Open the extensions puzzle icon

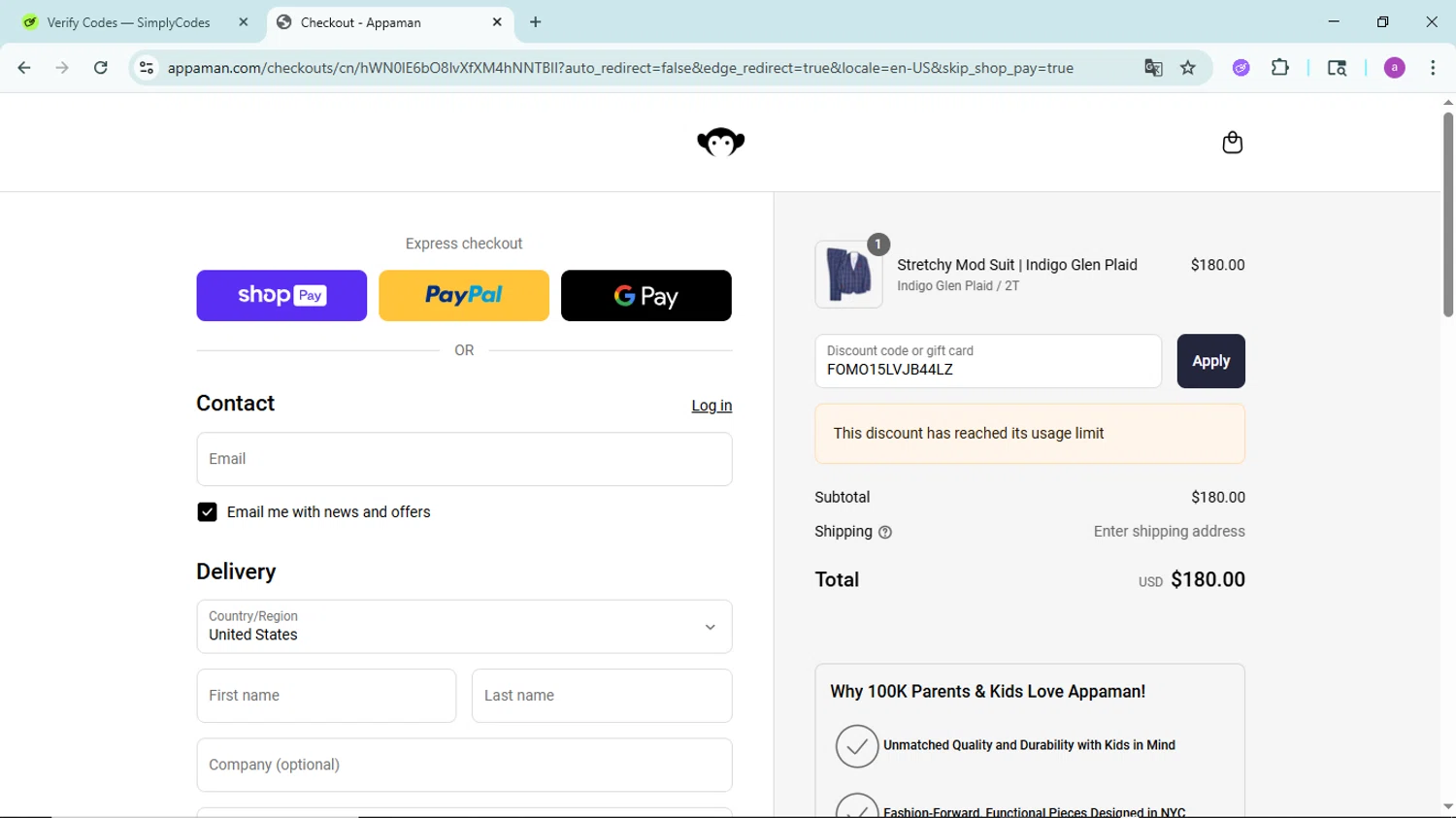tap(1280, 68)
